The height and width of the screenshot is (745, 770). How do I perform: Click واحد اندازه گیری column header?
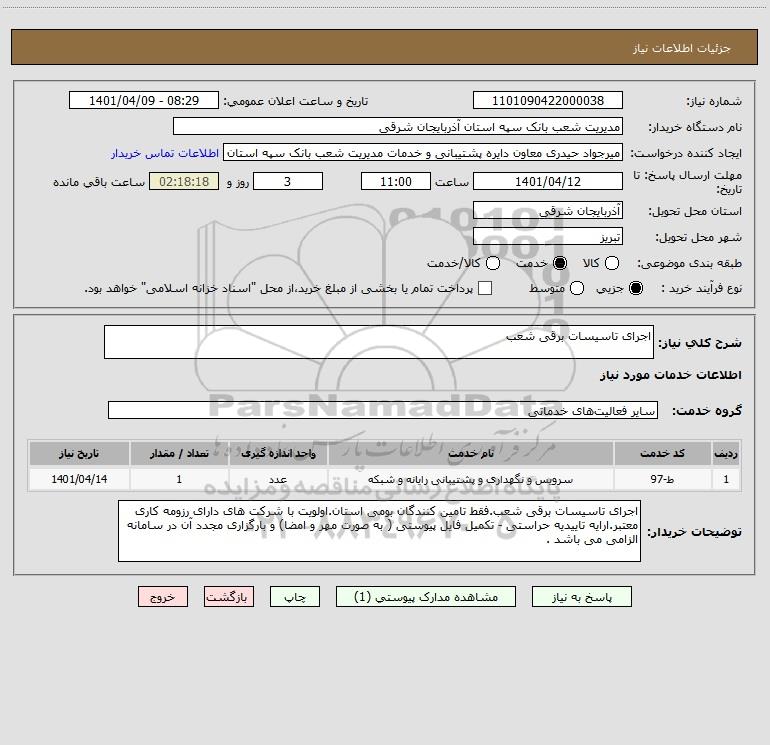pyautogui.click(x=278, y=453)
